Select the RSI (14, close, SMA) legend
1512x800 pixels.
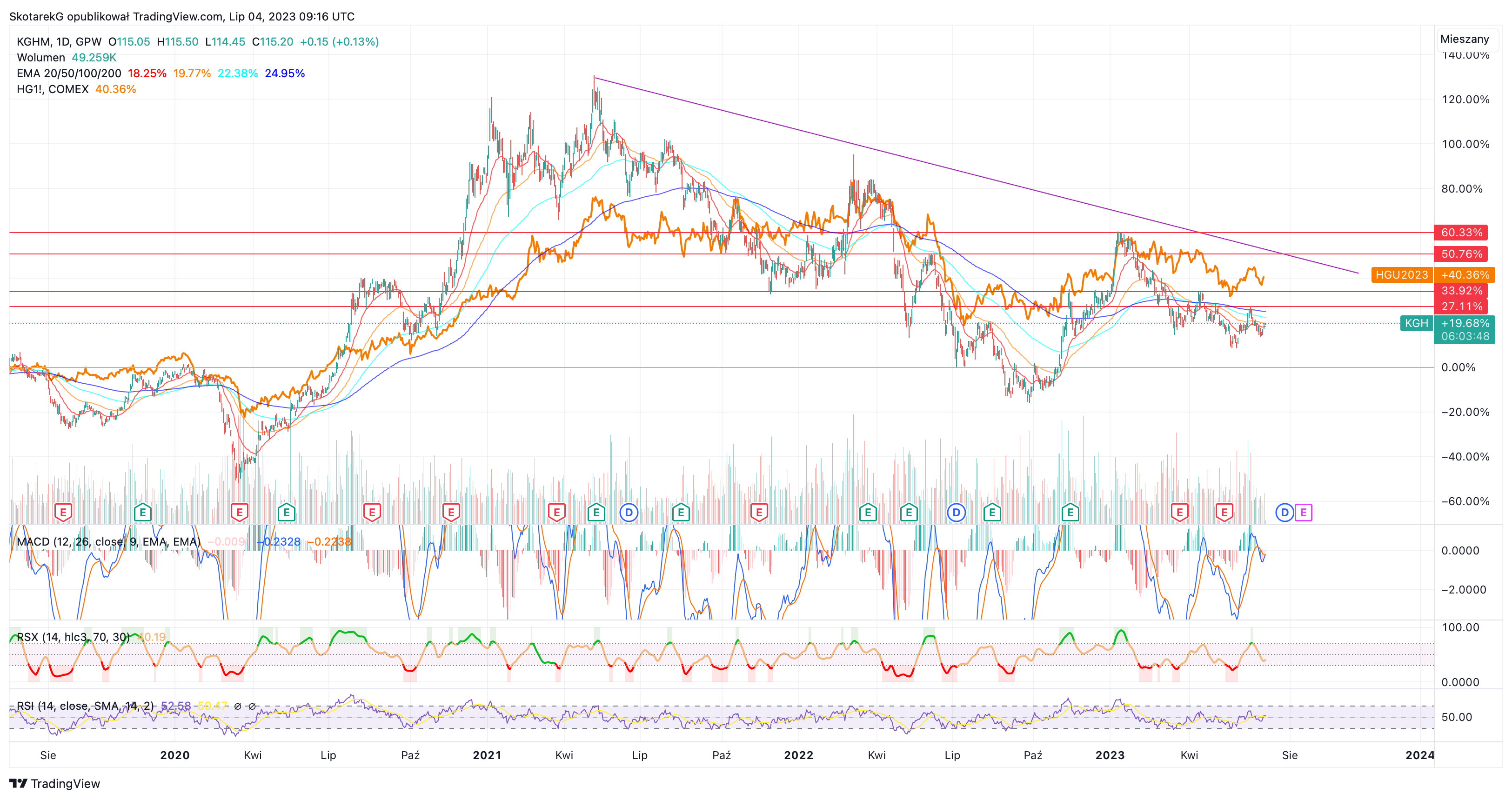click(85, 706)
